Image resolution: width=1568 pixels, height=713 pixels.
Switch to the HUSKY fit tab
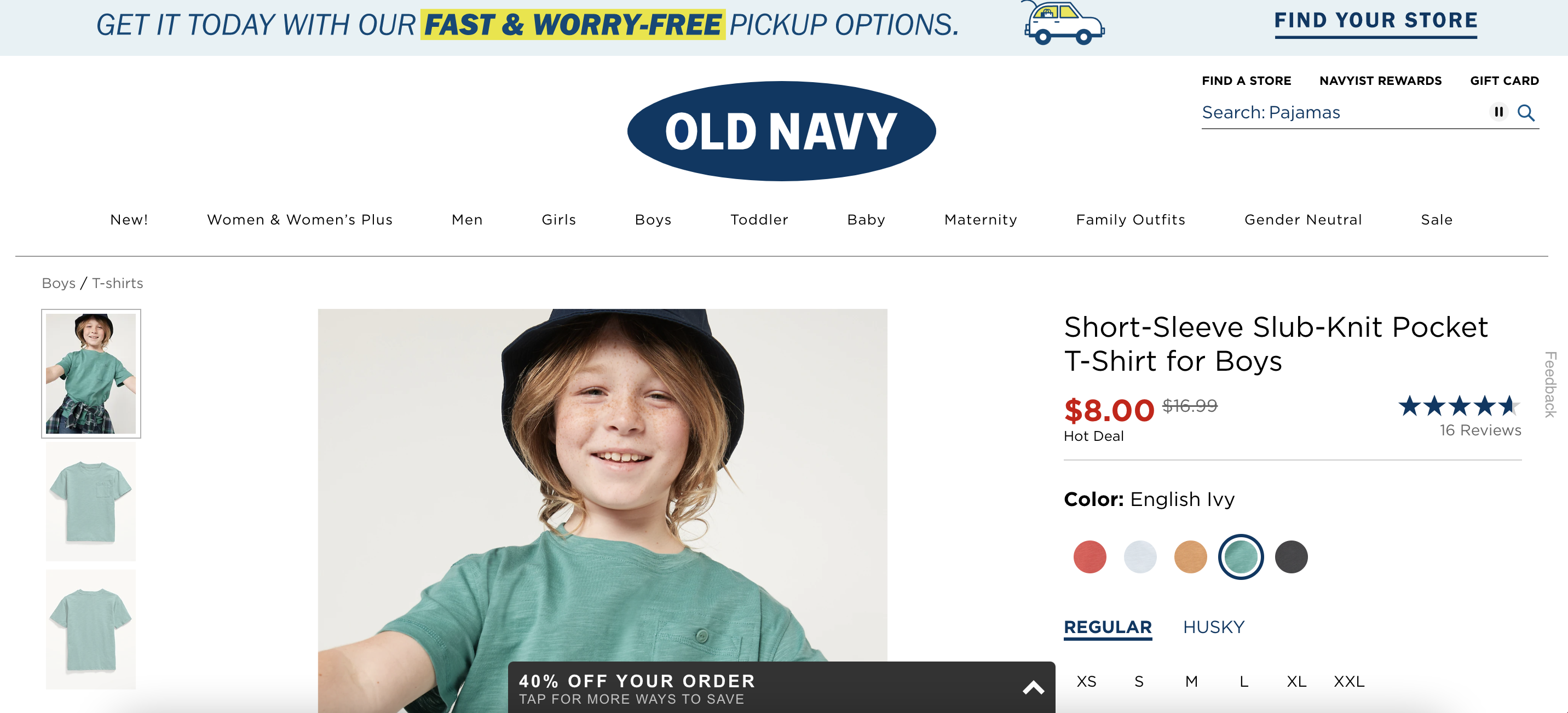(x=1214, y=627)
